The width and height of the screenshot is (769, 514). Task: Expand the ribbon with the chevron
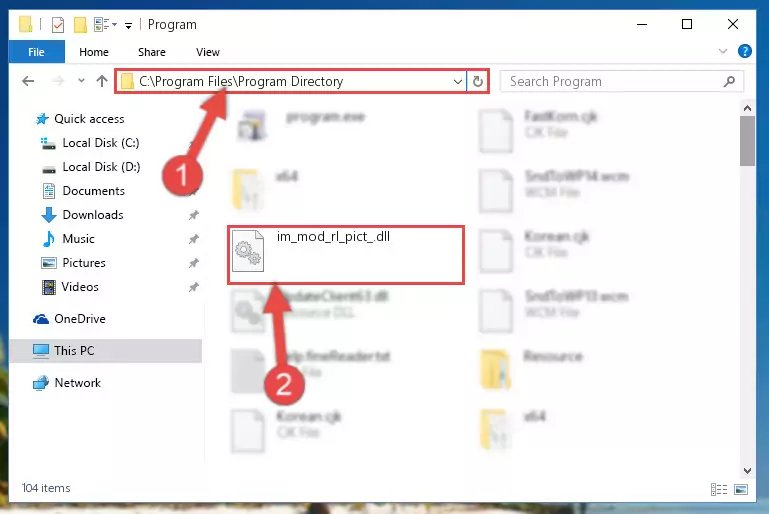722,51
